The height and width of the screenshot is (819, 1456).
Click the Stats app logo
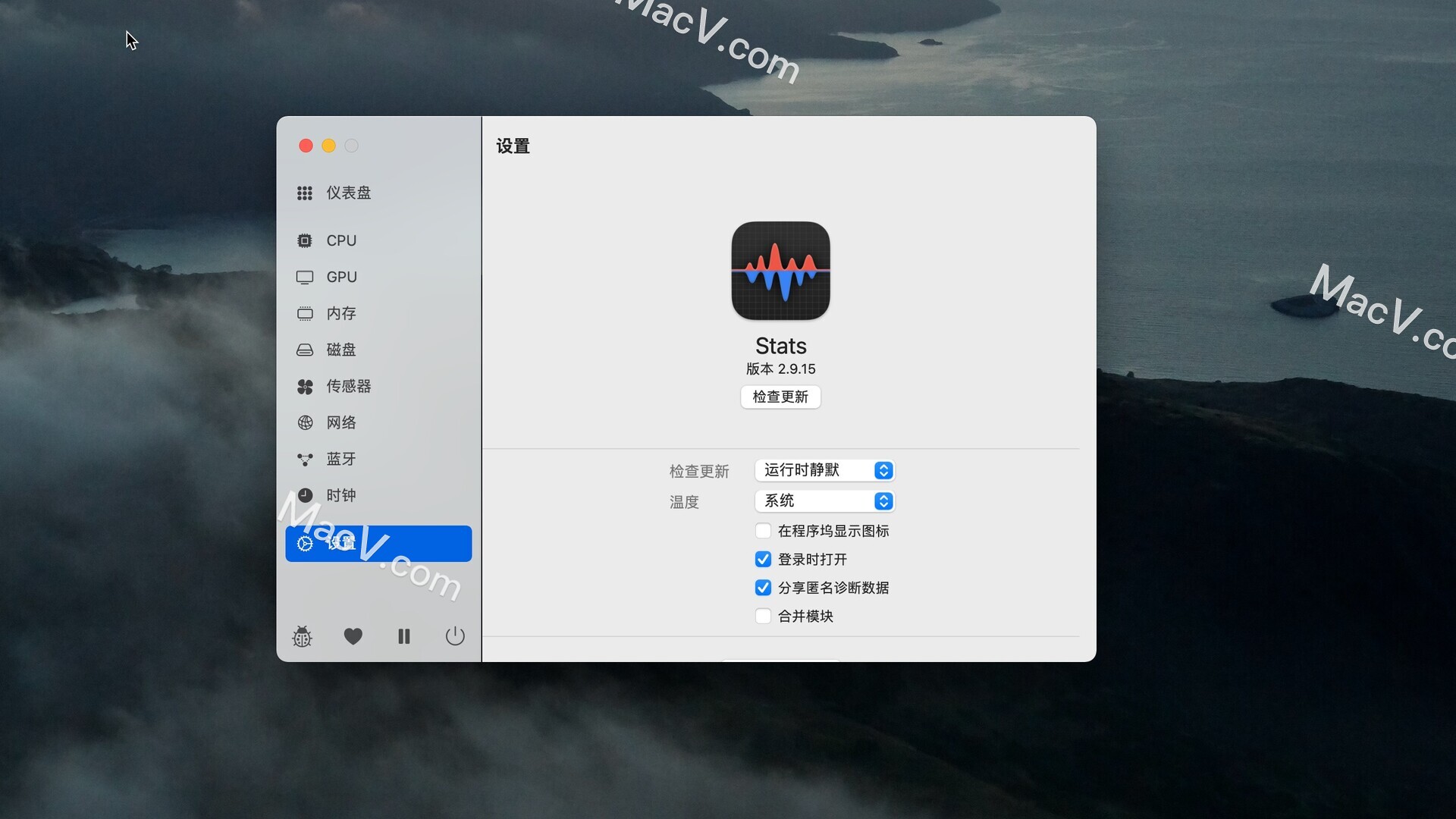click(780, 271)
